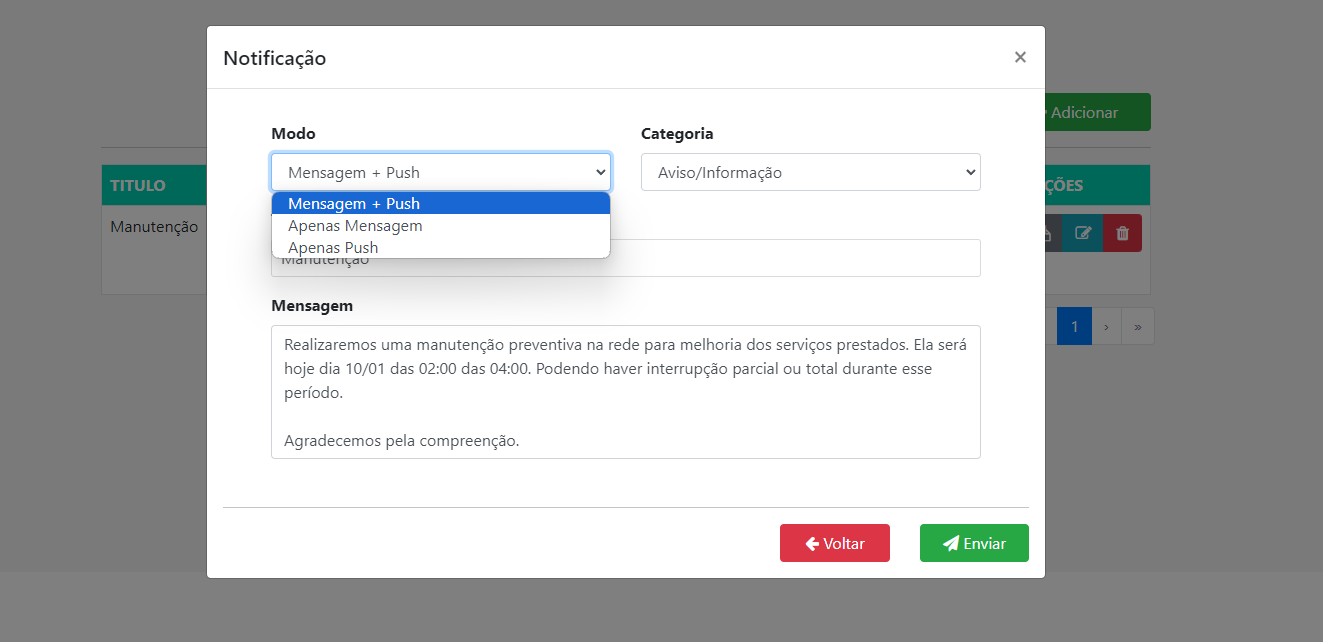1323x642 pixels.
Task: Click the TITULO column header
Action: click(x=140, y=185)
